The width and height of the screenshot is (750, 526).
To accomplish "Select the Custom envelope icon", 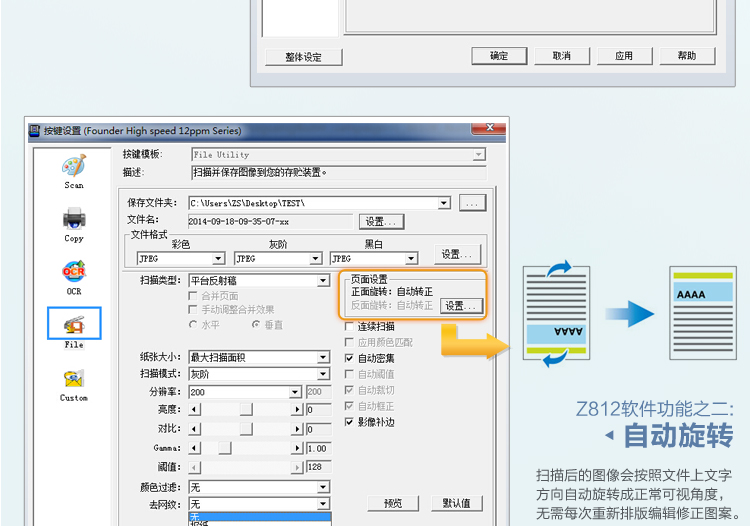I will tap(74, 378).
